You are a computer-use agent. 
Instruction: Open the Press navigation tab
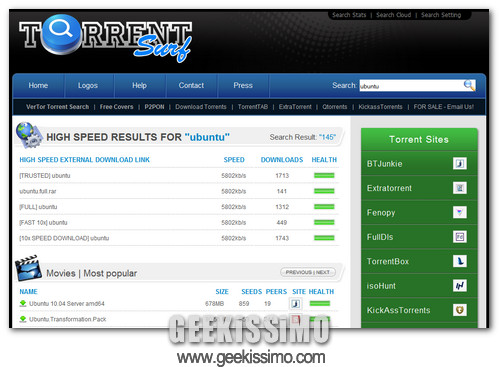243,85
